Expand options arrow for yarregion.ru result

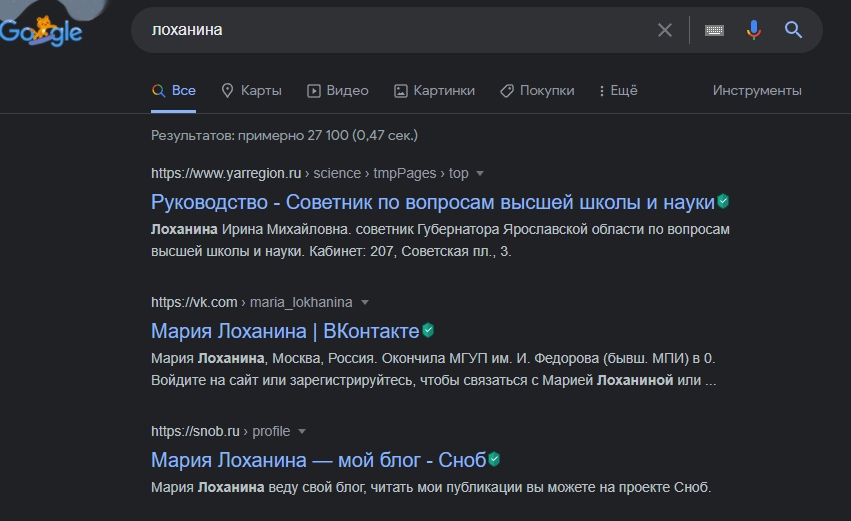(480, 173)
